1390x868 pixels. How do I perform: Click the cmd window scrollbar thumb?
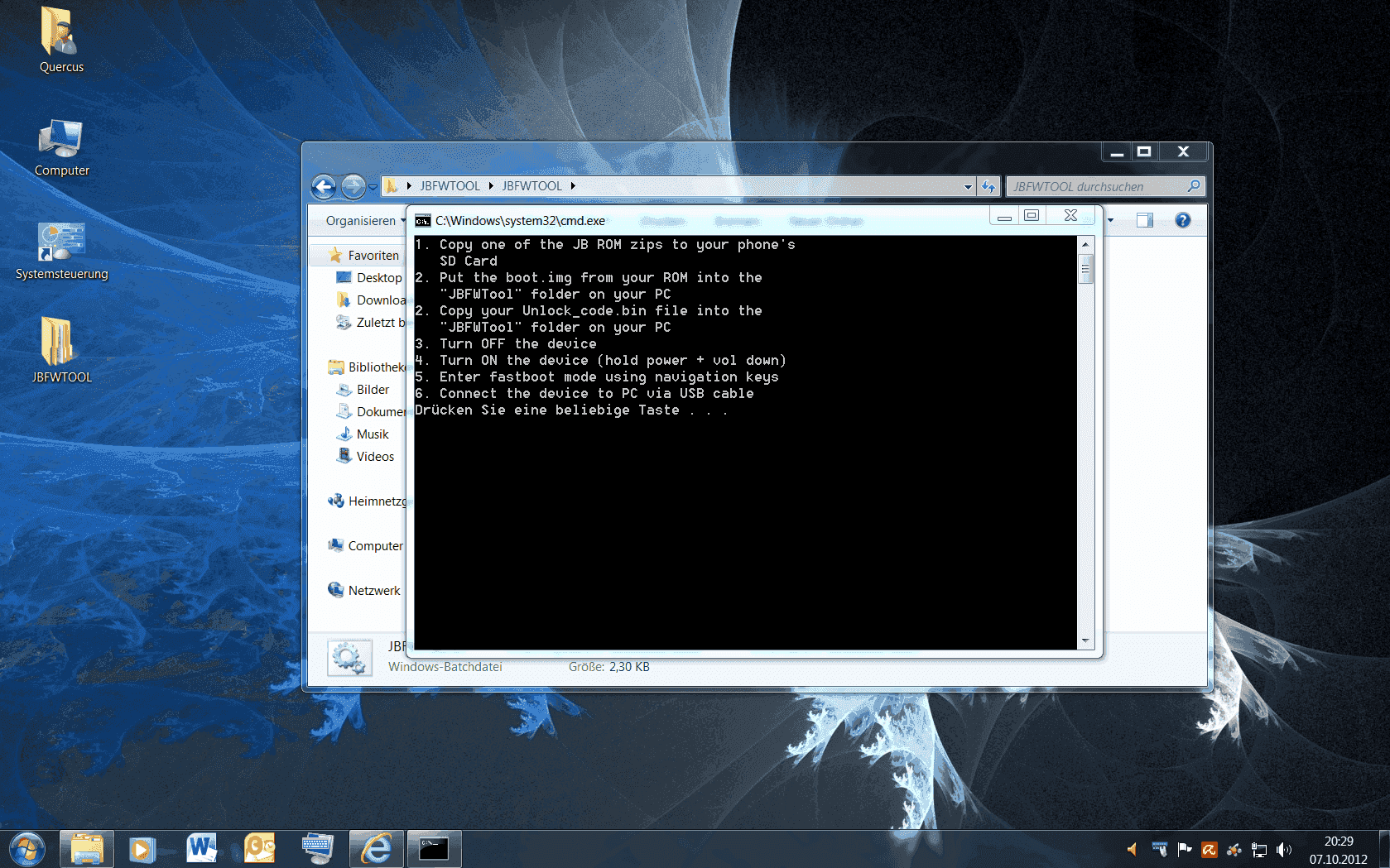tap(1085, 269)
